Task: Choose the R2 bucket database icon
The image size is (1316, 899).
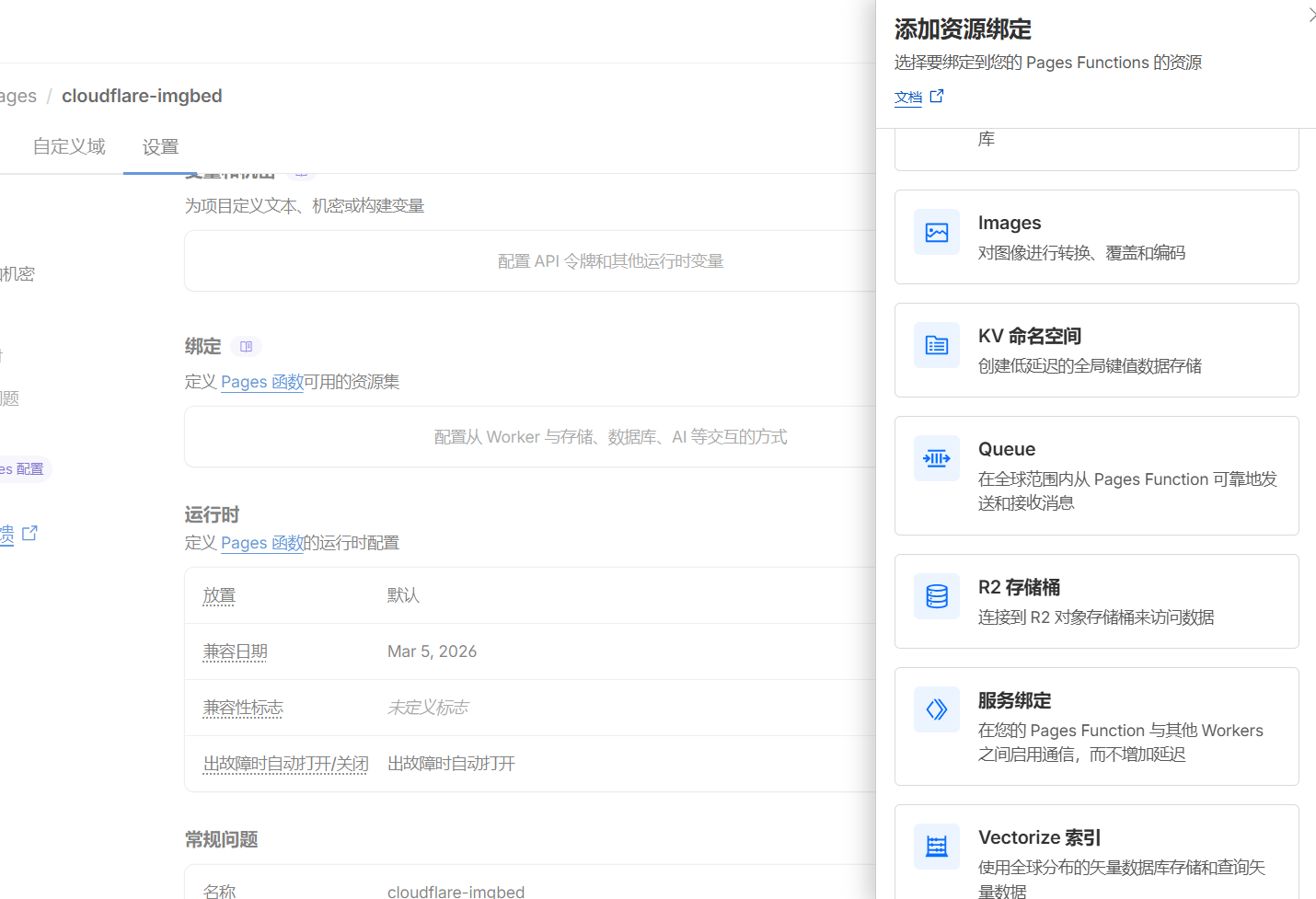Action: (x=936, y=597)
